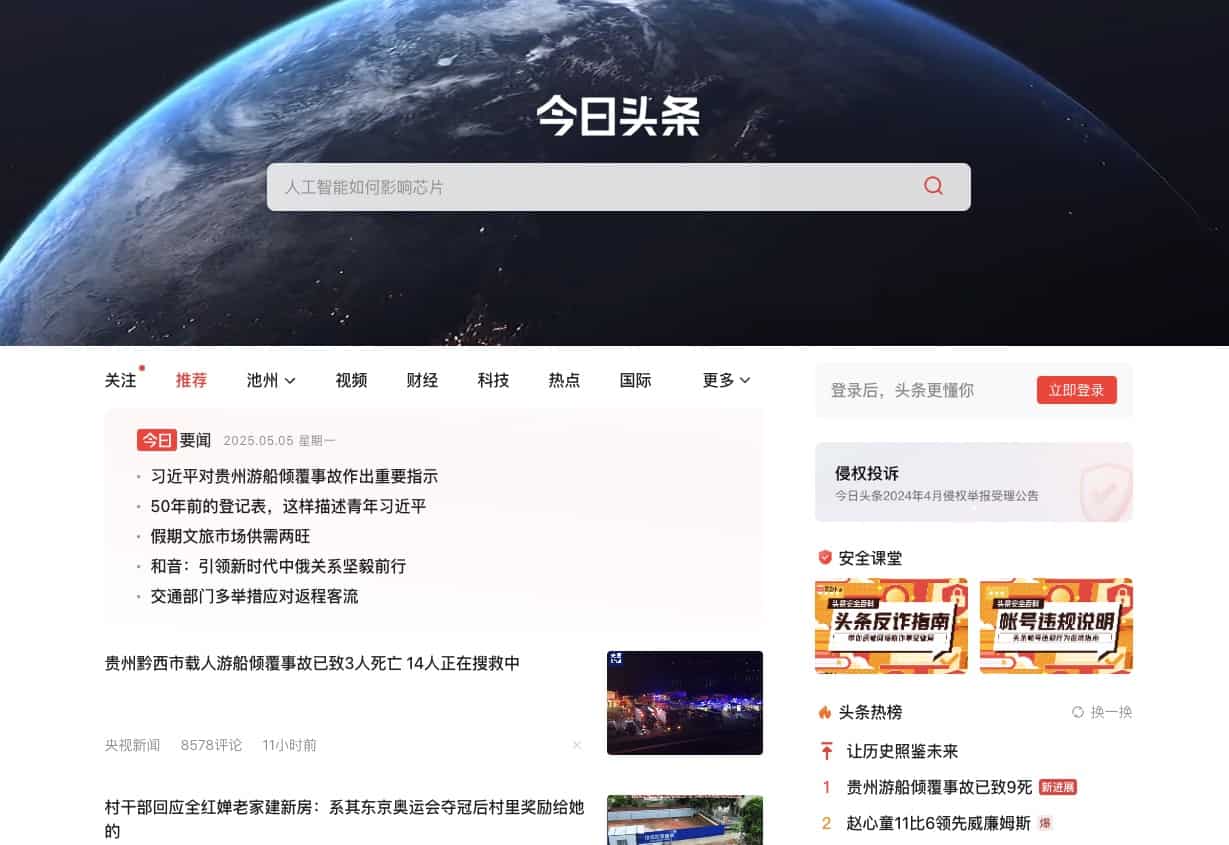The height and width of the screenshot is (845, 1229).
Task: Click the 新进展 badge on hot item
Action: [x=1057, y=787]
